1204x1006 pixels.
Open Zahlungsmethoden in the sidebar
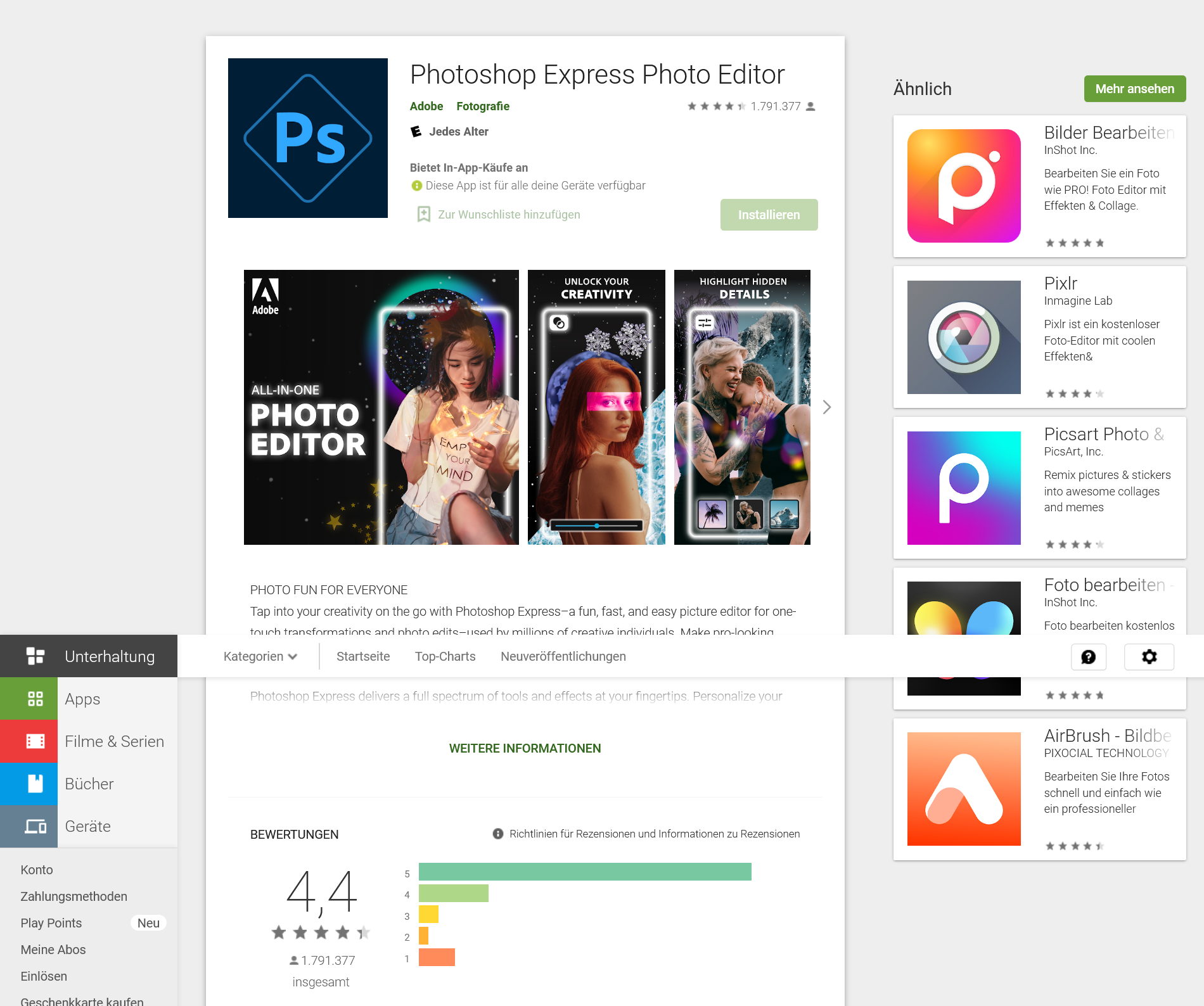pos(74,896)
